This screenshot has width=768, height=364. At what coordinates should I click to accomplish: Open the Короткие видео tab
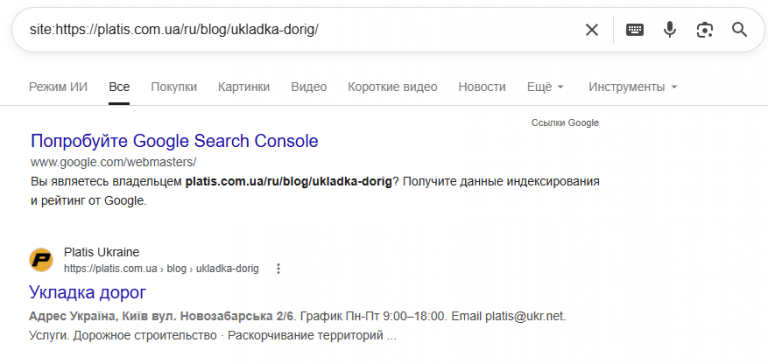click(x=392, y=87)
